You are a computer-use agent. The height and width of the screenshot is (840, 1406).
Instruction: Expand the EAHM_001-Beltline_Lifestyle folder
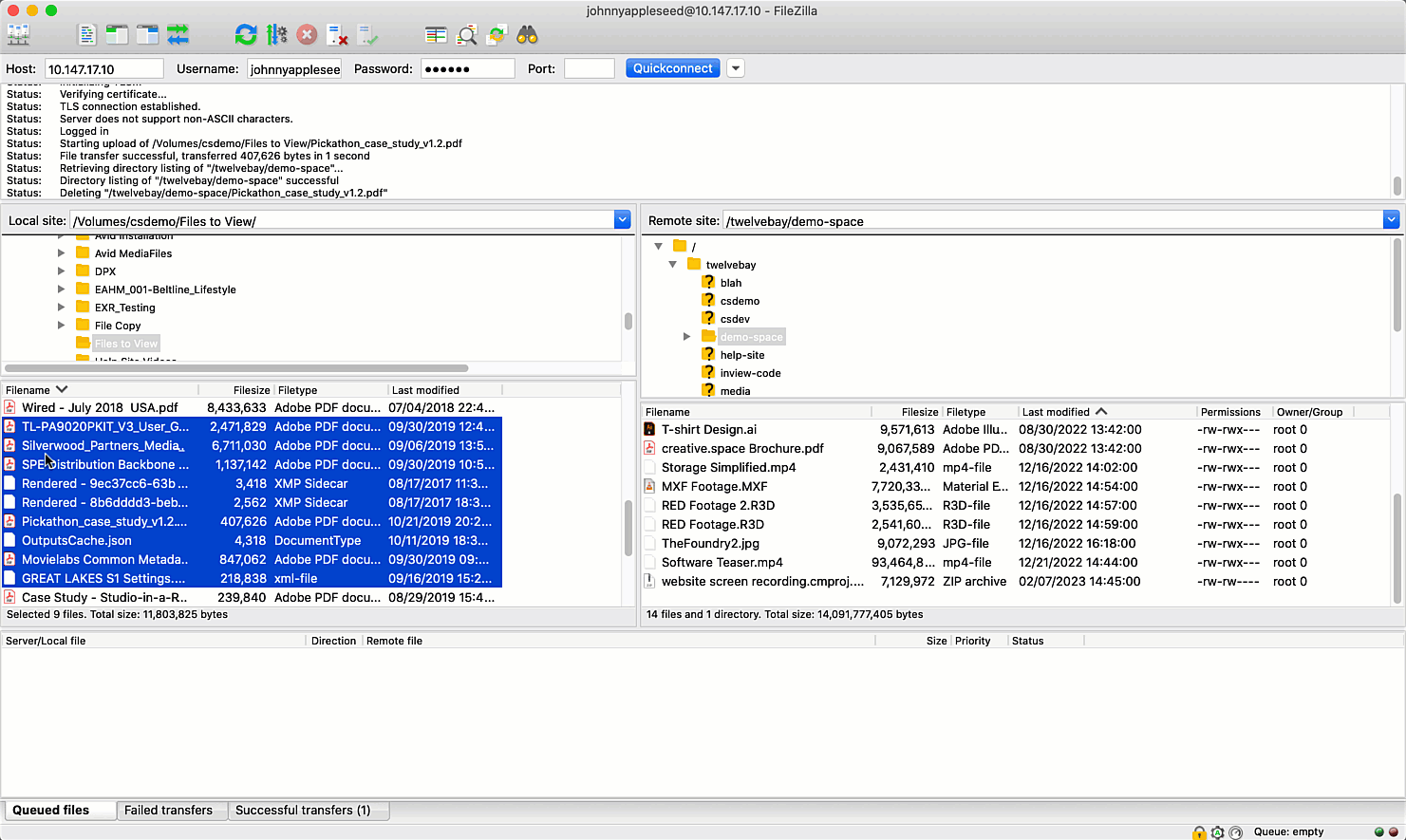(61, 289)
